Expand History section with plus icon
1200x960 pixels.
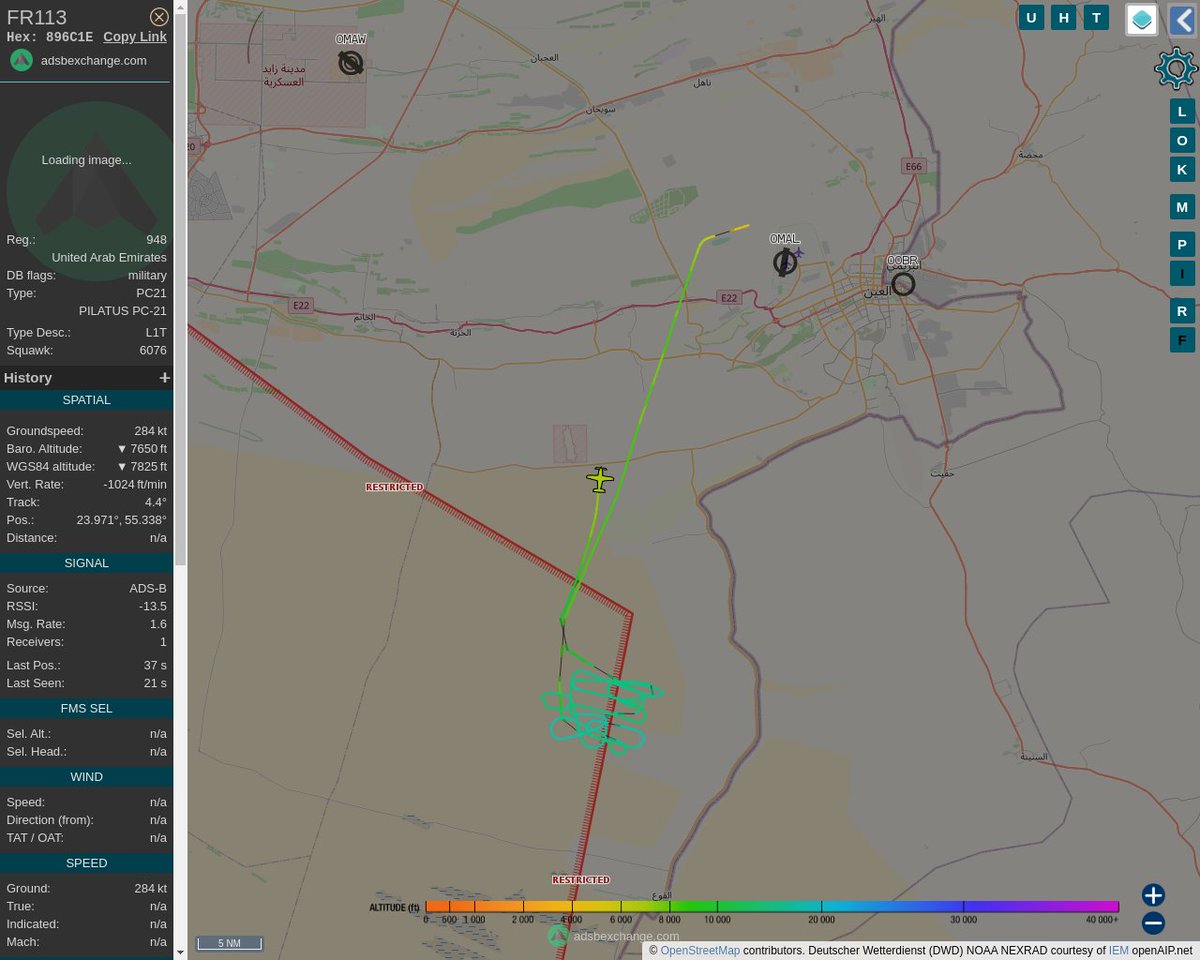coord(165,378)
